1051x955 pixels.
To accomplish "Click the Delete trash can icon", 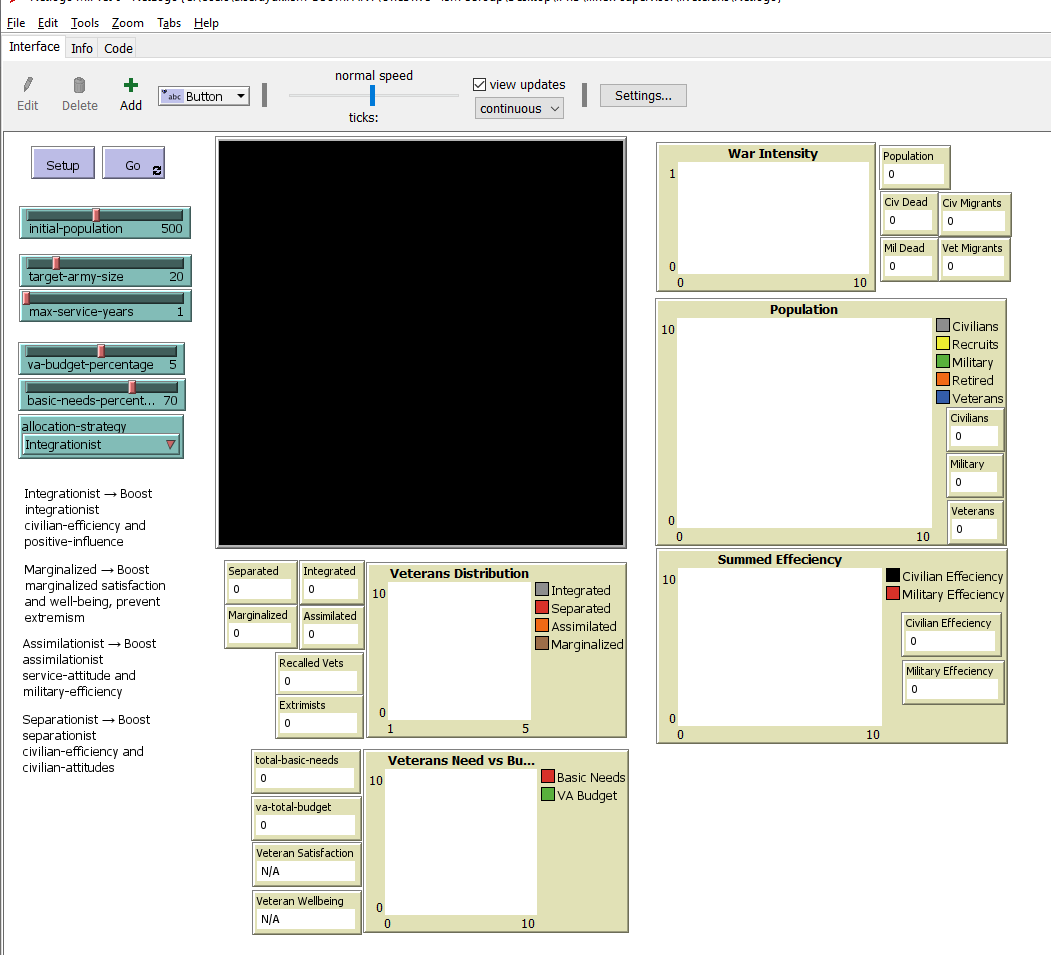I will point(80,86).
